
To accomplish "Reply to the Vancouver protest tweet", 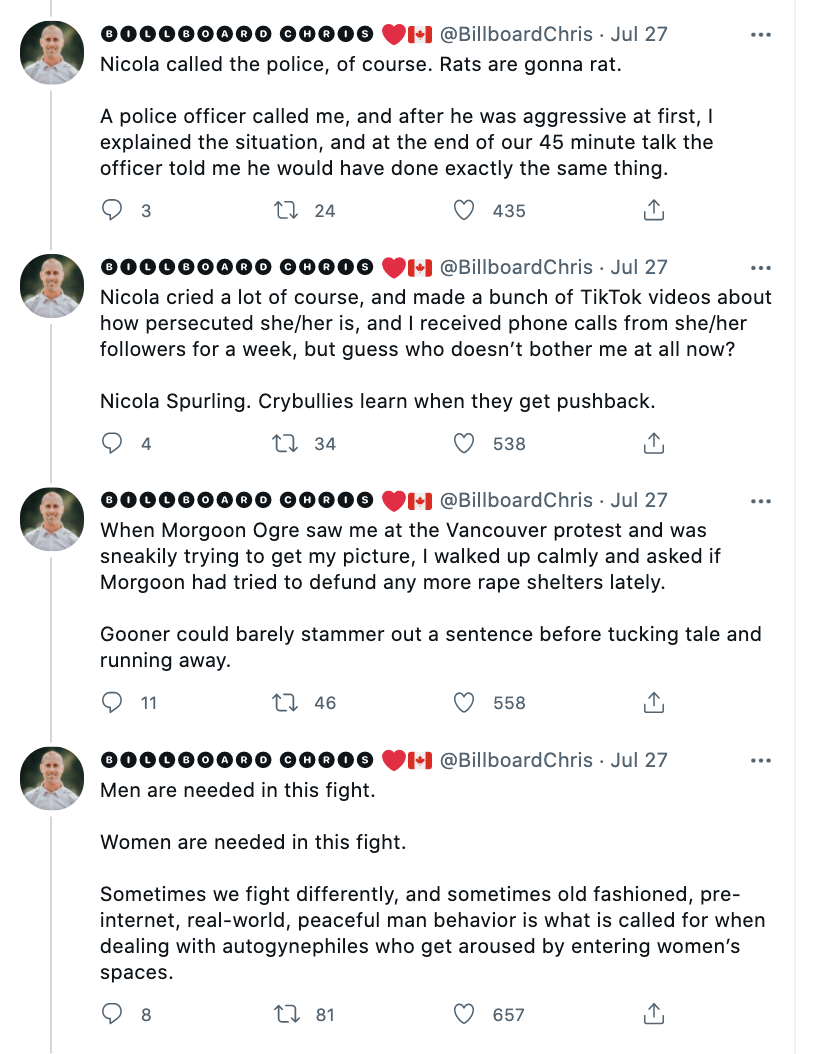I will pyautogui.click(x=112, y=702).
